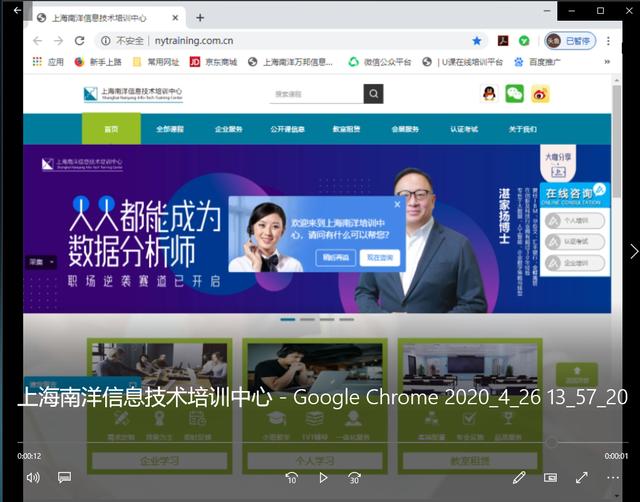Screen dimensions: 640x502
Task: Click the nytraining.com.cn address field
Action: click(194, 40)
